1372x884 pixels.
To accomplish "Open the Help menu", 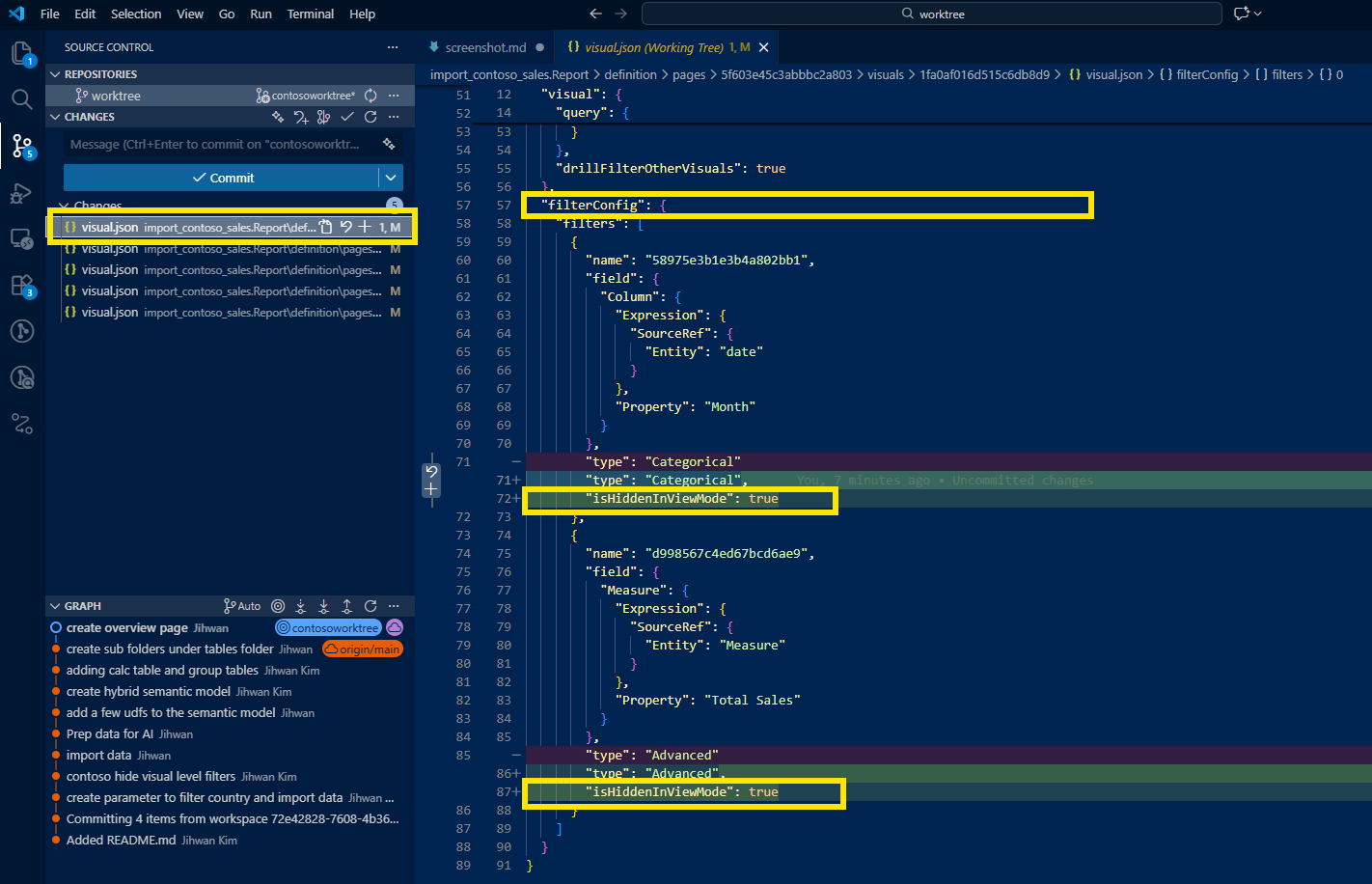I will pos(362,14).
